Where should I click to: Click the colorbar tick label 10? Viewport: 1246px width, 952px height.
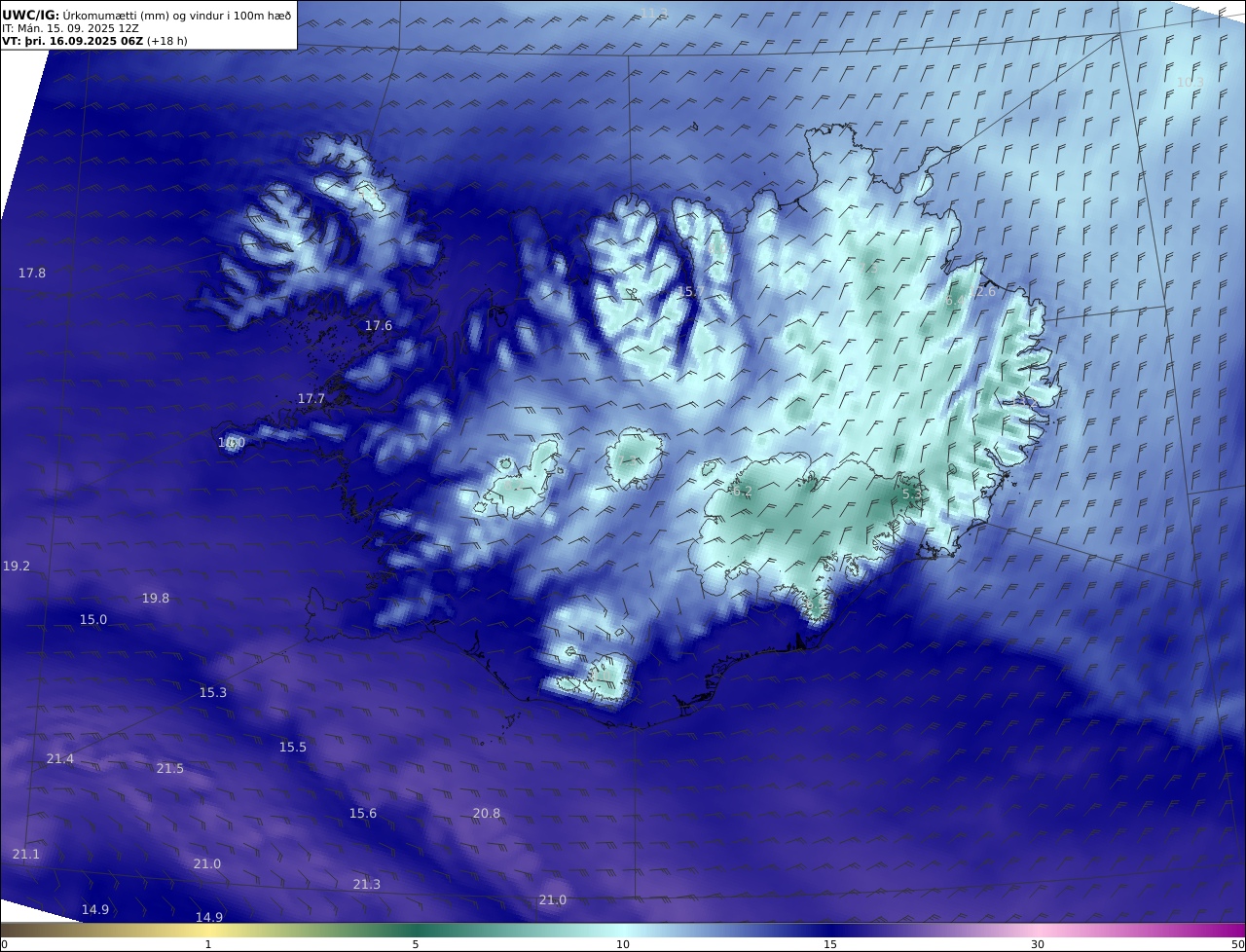623,944
